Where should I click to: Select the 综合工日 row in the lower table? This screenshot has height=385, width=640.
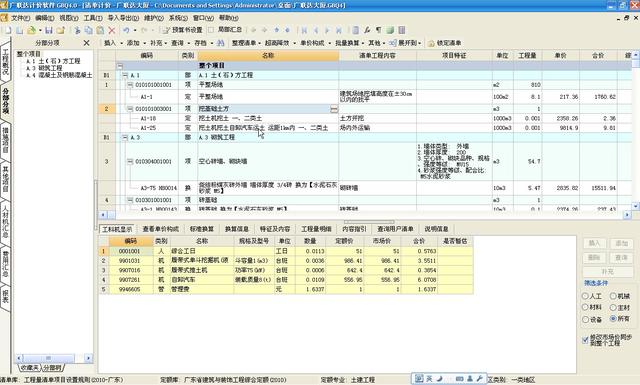click(x=287, y=251)
